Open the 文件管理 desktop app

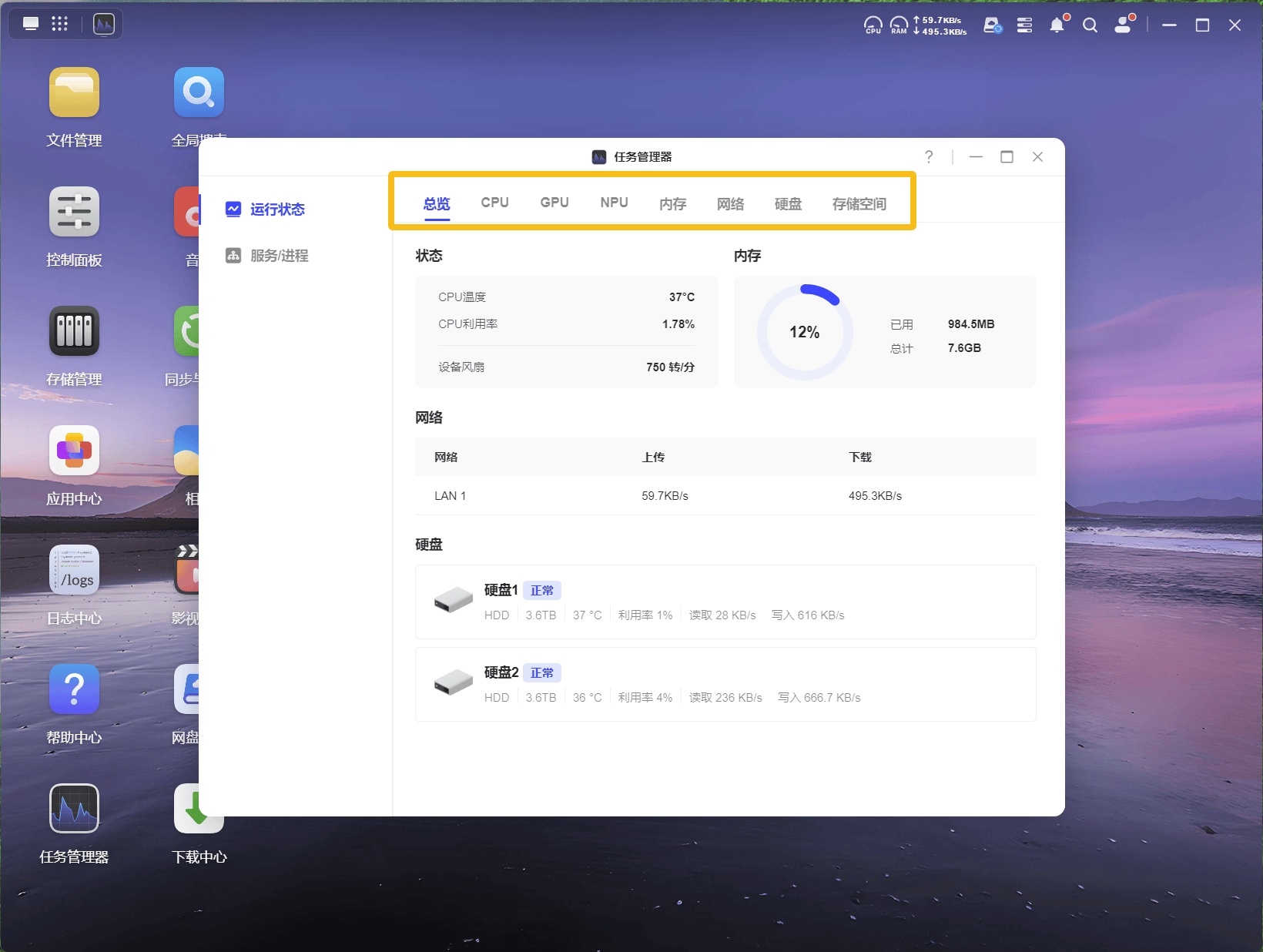74,92
